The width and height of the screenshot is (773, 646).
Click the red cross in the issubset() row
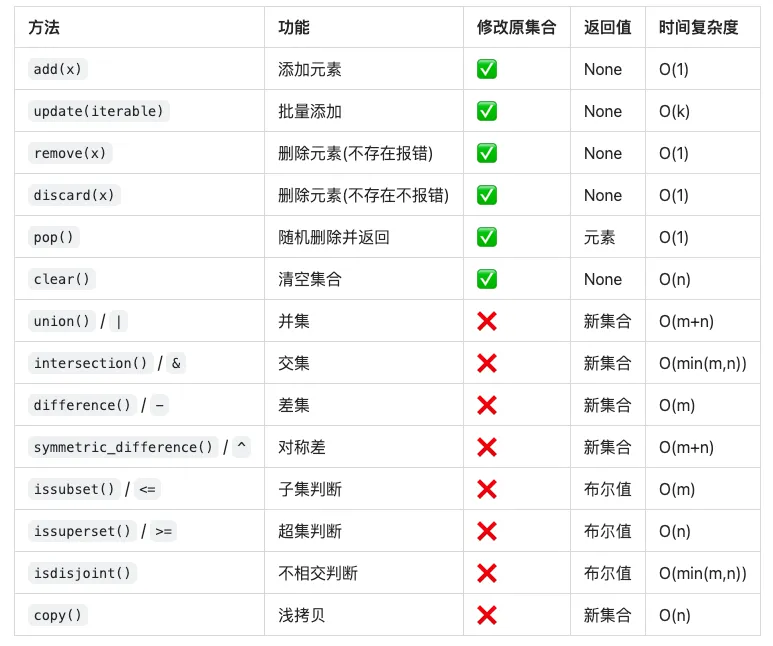click(487, 489)
